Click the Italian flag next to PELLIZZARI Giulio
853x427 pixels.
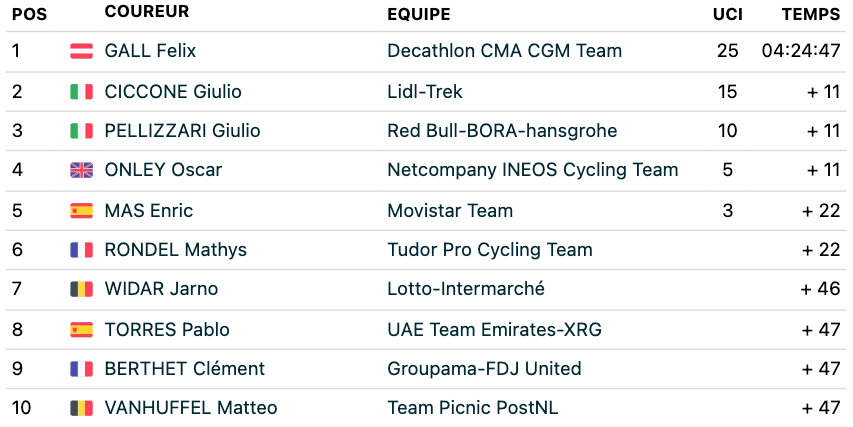pyautogui.click(x=82, y=131)
